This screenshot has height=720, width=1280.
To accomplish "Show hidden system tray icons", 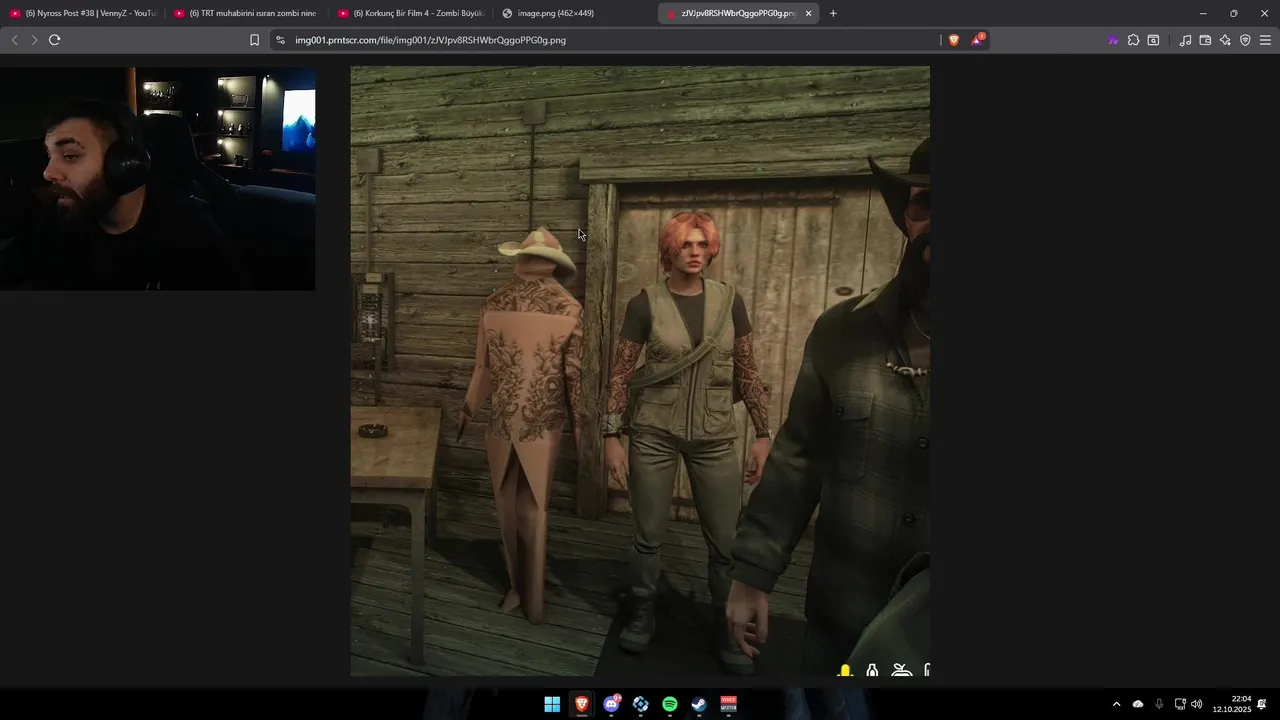I will (1116, 704).
